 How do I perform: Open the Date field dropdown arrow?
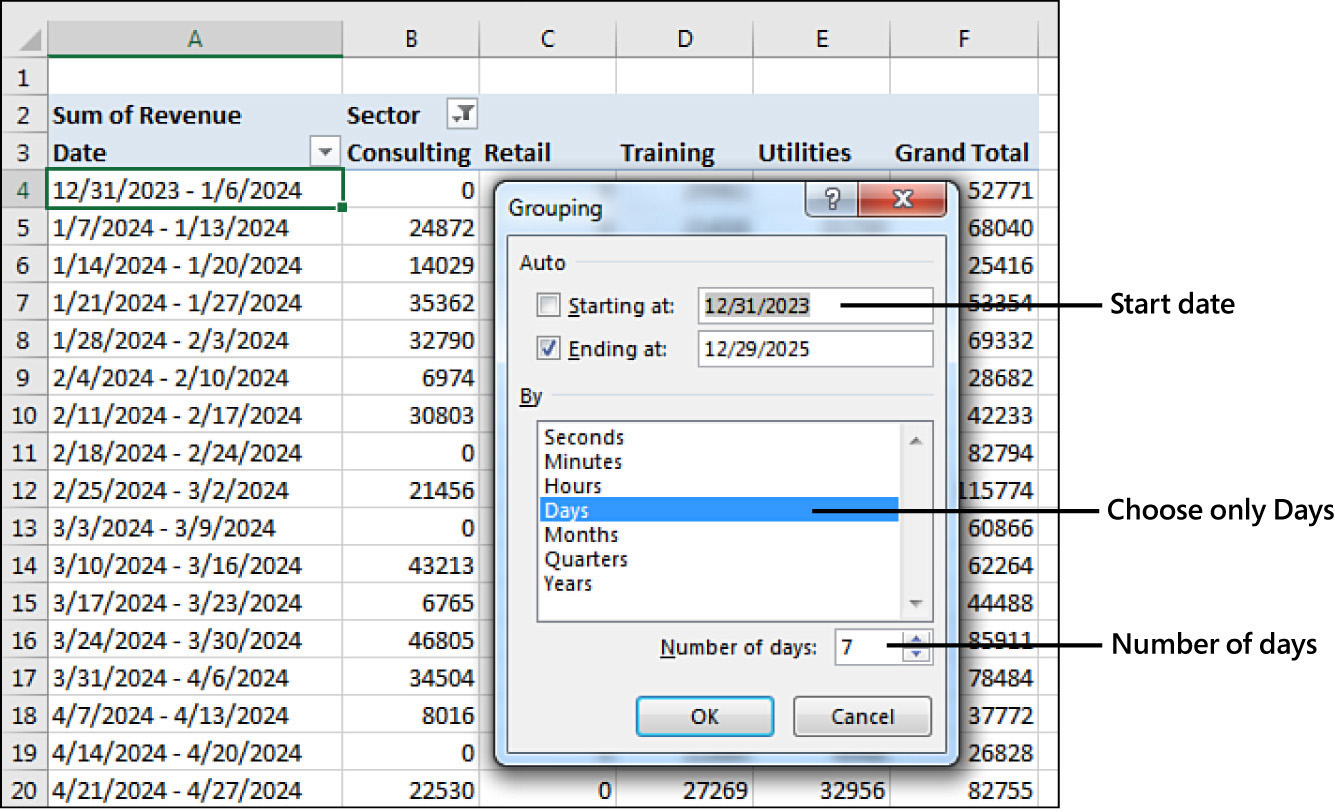tap(324, 153)
